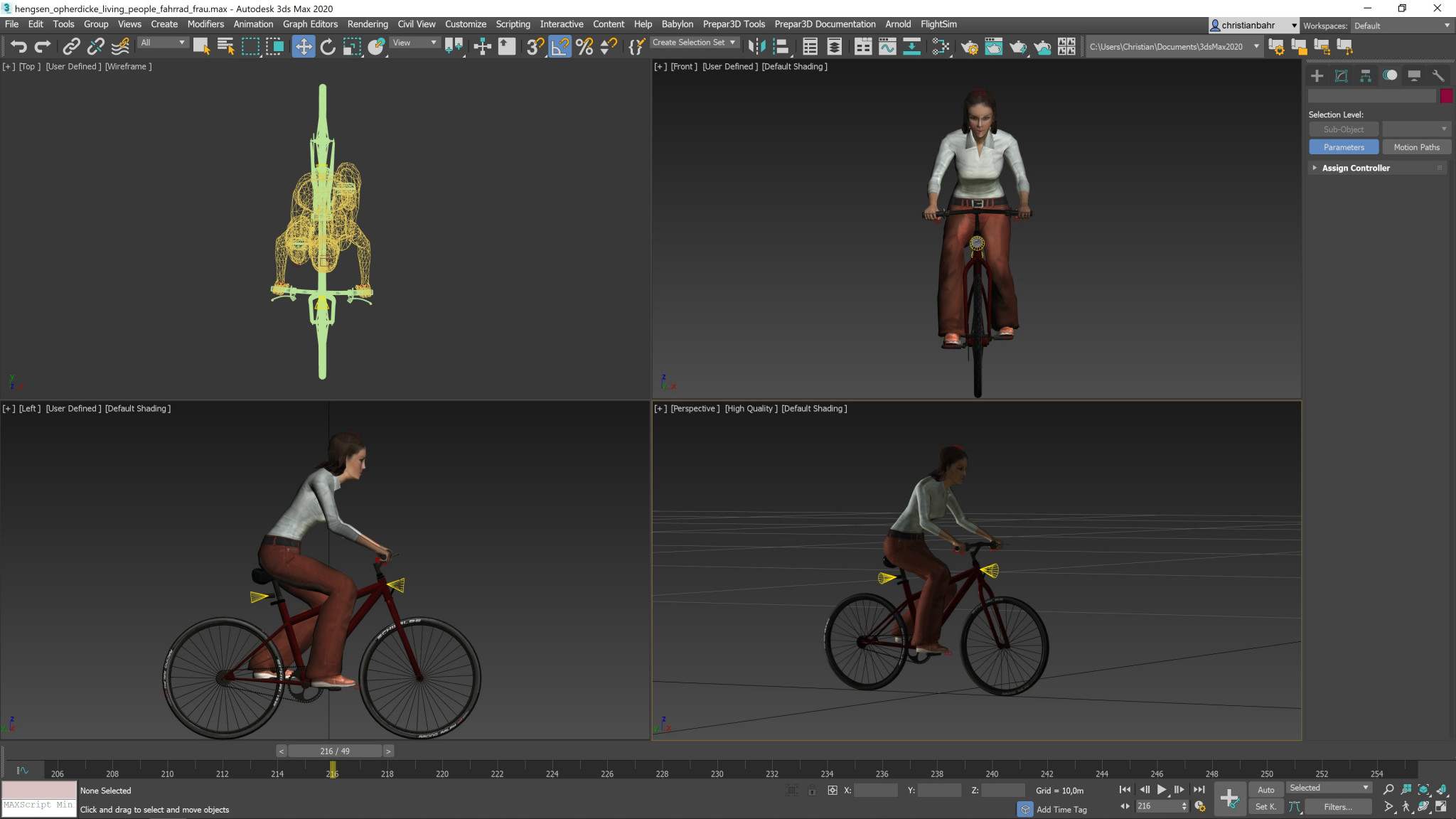
Task: Click the Undo arrow icon
Action: (x=18, y=47)
